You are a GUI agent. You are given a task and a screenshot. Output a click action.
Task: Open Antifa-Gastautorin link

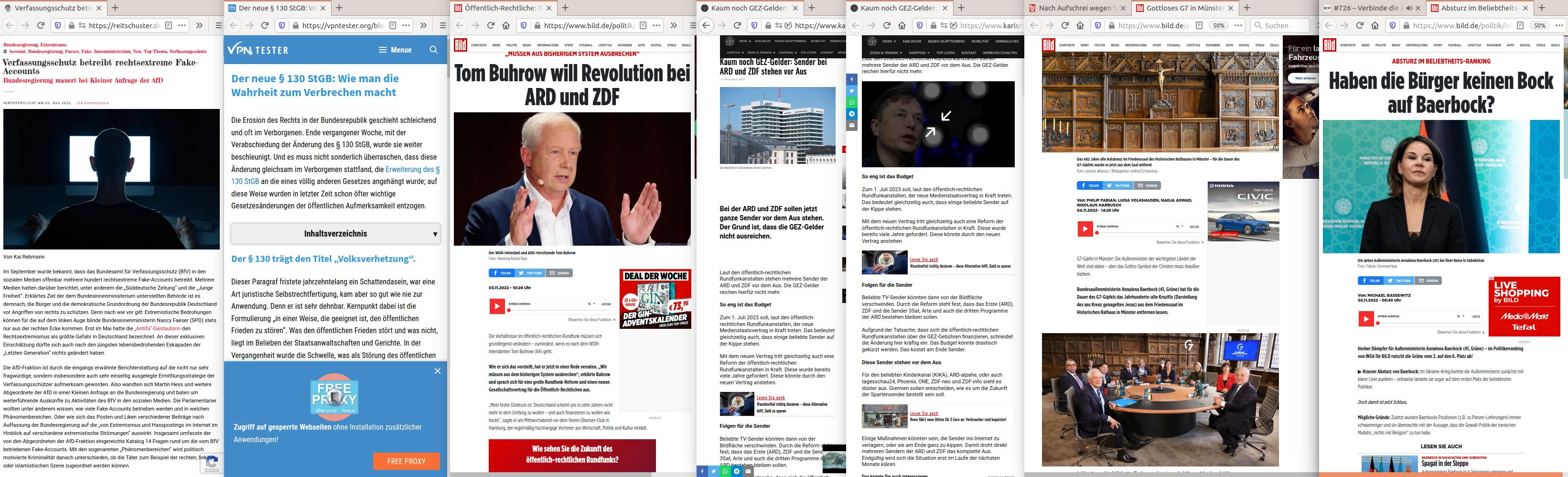point(158,328)
